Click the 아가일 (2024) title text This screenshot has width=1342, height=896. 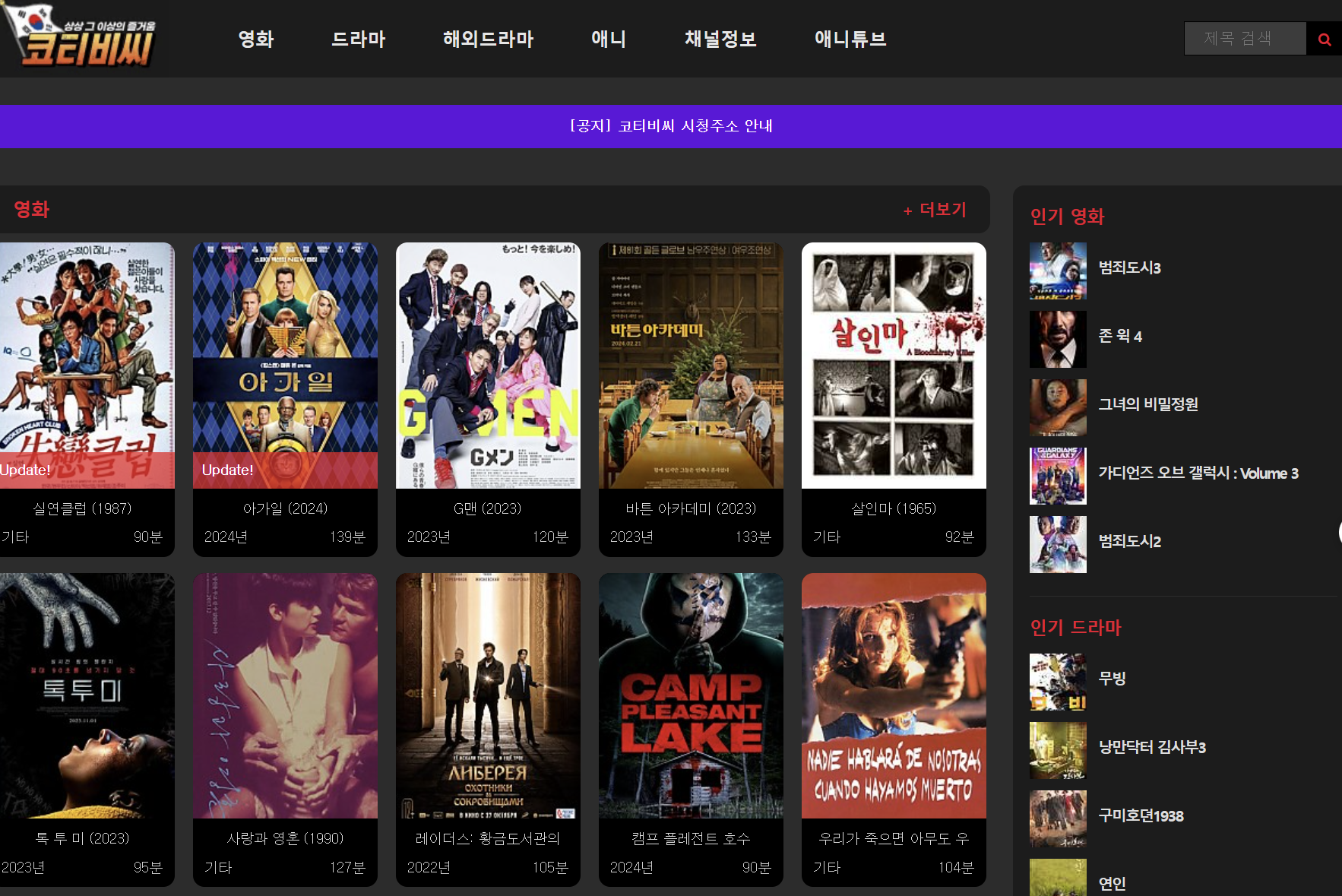285,508
